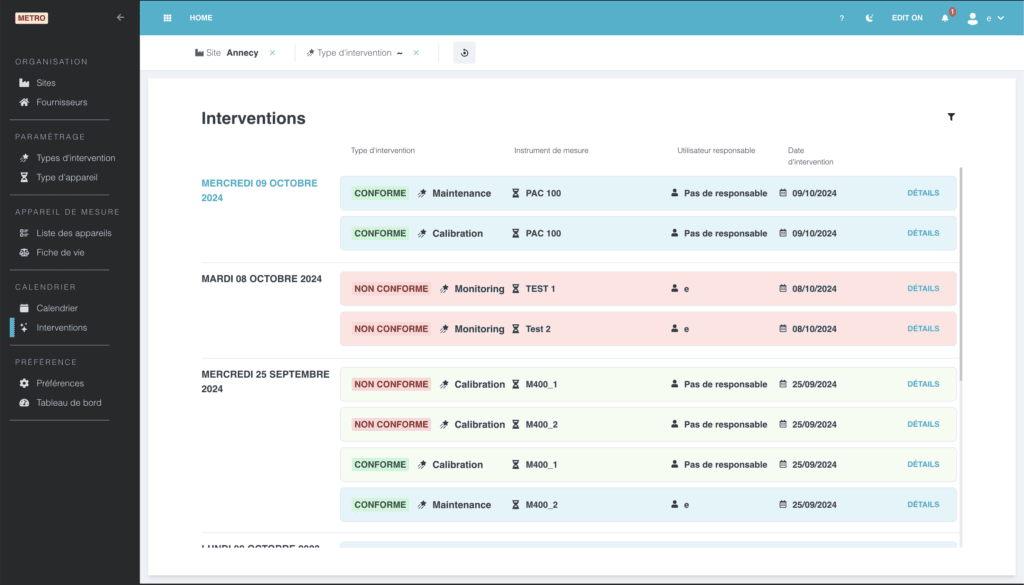Screen dimensions: 1024x585
Task: Open the apps grid icon
Action: click(x=167, y=18)
